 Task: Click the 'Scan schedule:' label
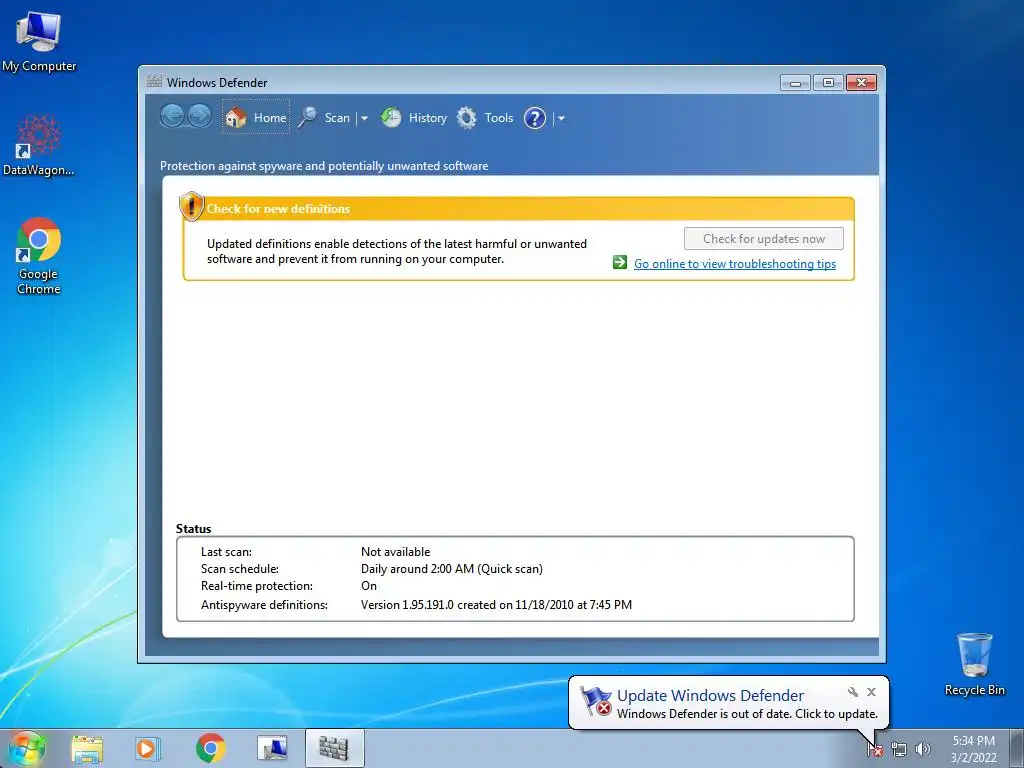click(x=240, y=569)
